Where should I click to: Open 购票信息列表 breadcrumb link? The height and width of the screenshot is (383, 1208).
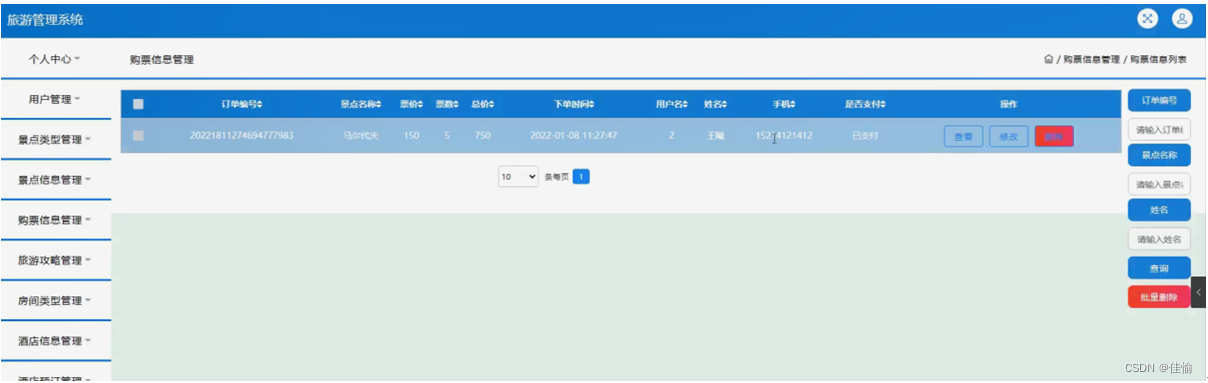point(1158,60)
